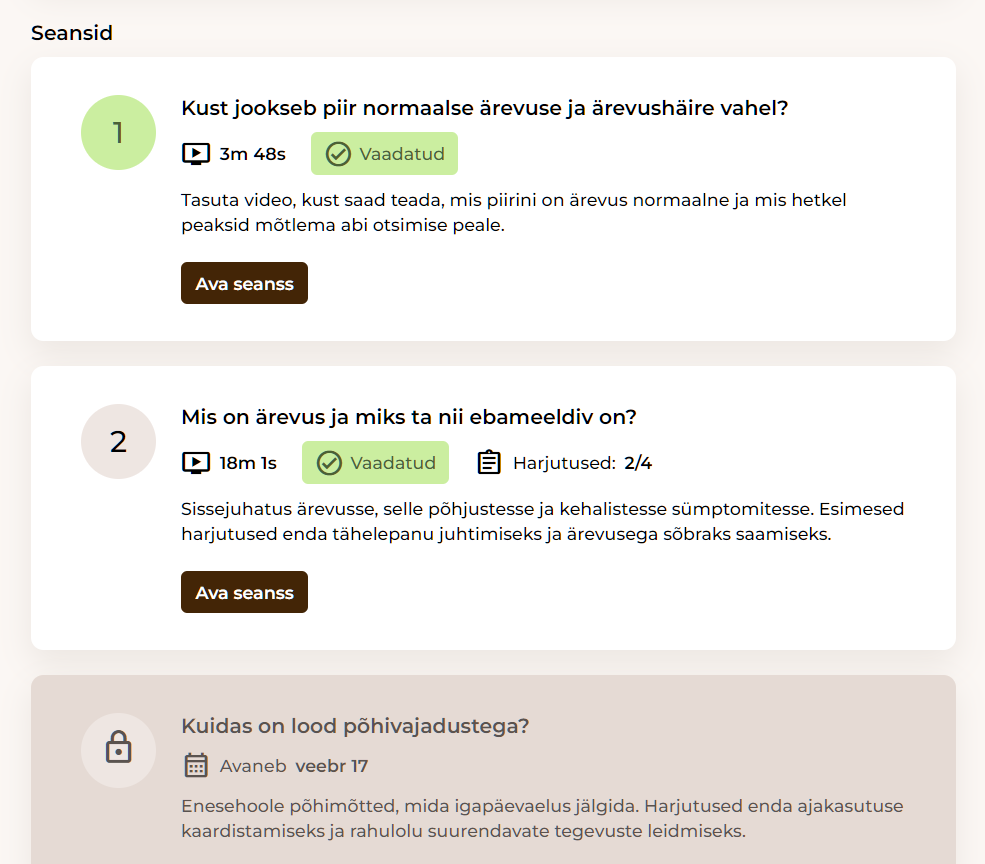Select the green circle numbered 1
Screen dimensions: 985x864
(118, 132)
